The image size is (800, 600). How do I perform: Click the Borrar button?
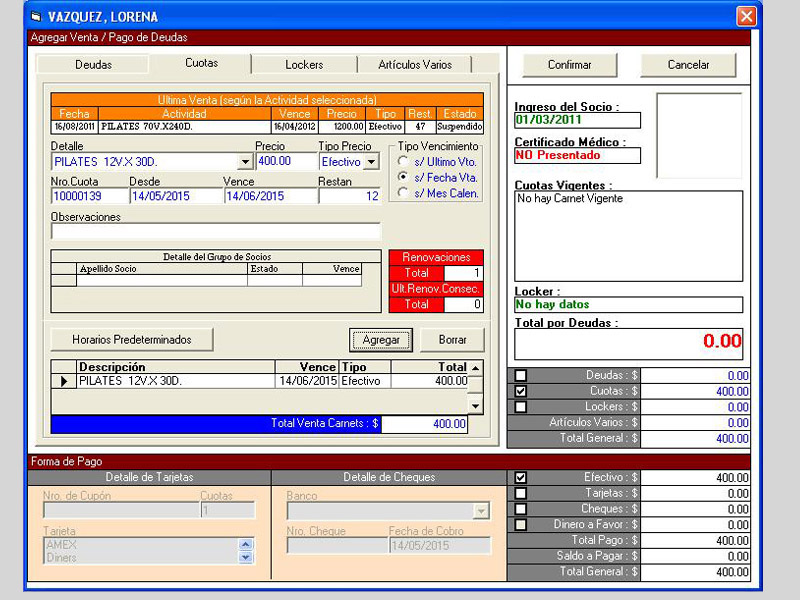[x=452, y=340]
